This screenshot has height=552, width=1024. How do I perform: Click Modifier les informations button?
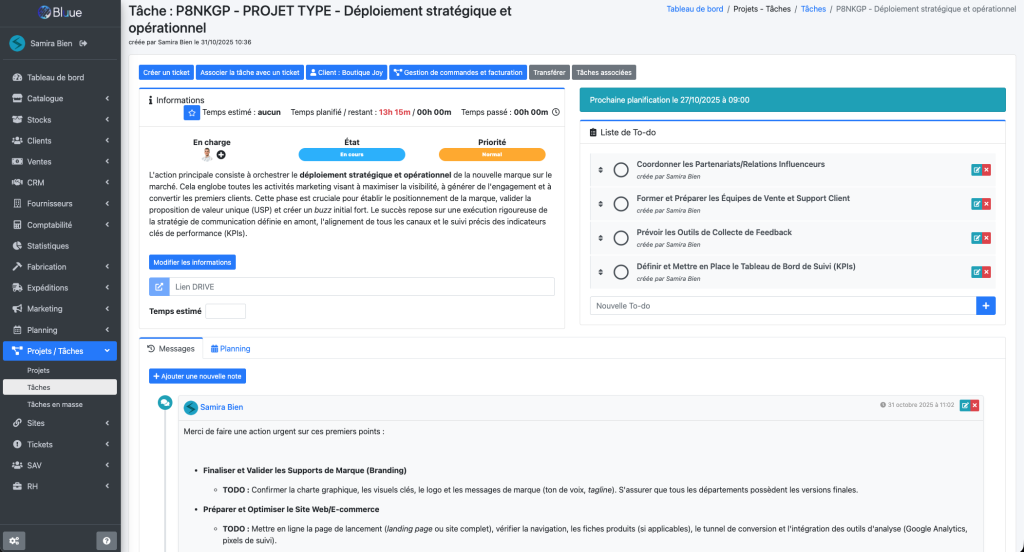click(193, 262)
